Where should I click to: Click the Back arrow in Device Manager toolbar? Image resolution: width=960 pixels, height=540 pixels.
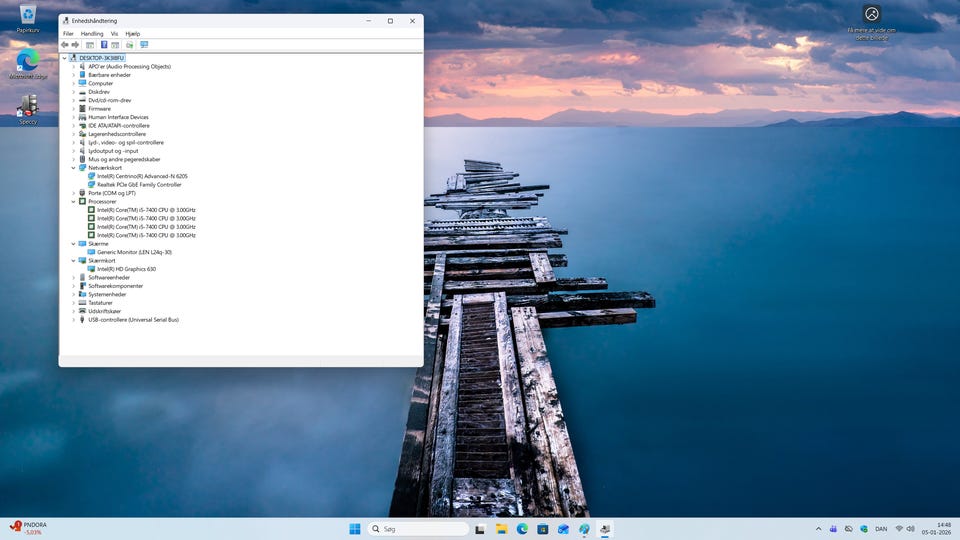click(x=65, y=45)
